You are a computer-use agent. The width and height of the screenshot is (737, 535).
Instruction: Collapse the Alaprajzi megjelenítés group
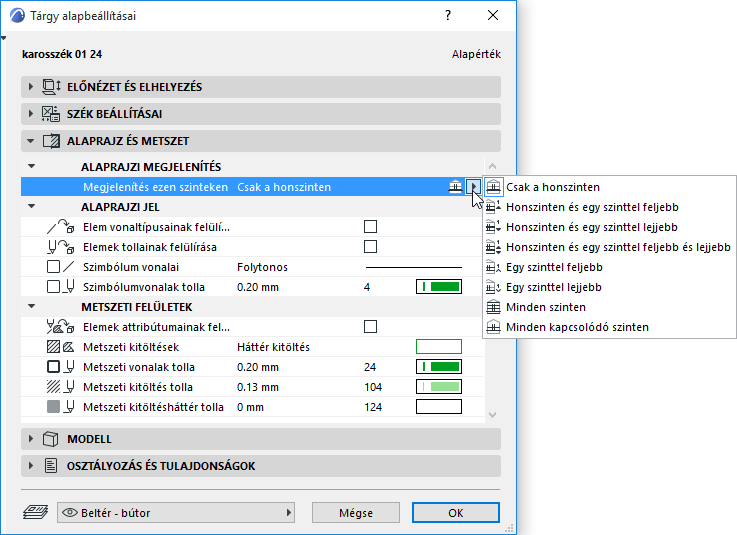click(x=32, y=166)
